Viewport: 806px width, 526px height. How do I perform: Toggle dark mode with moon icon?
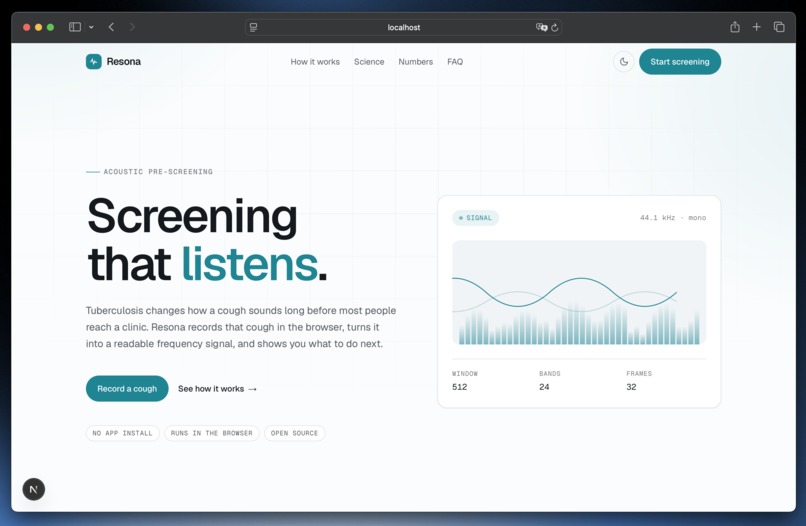pos(624,62)
